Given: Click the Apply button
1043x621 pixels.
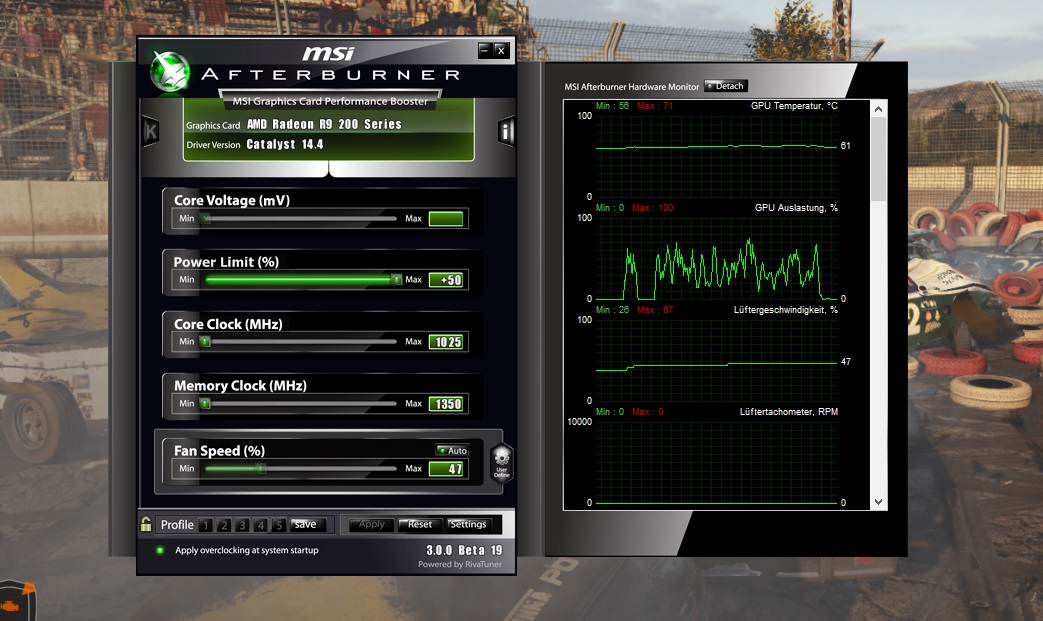Looking at the screenshot, I should tap(371, 525).
